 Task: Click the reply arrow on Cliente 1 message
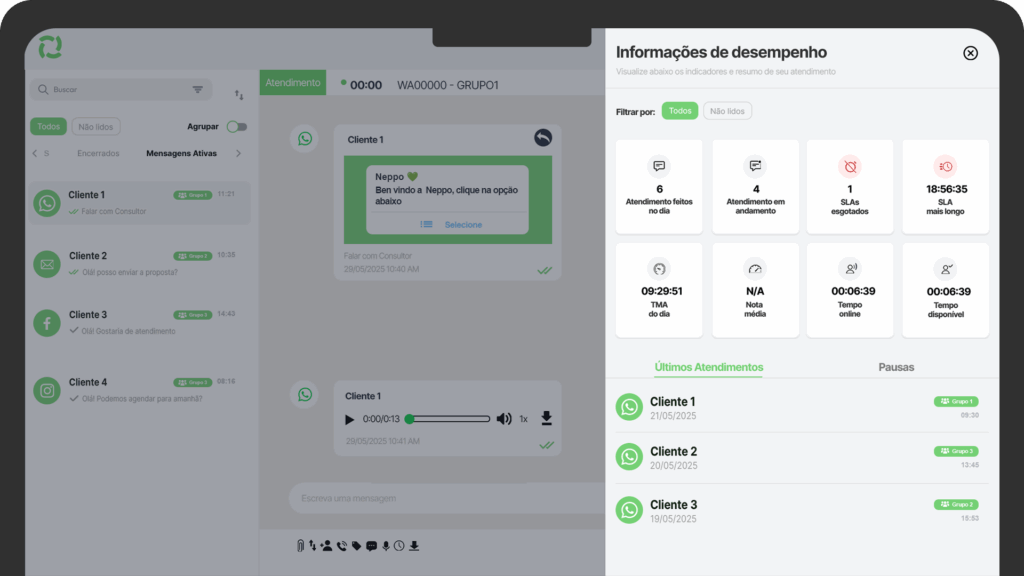pyautogui.click(x=543, y=138)
